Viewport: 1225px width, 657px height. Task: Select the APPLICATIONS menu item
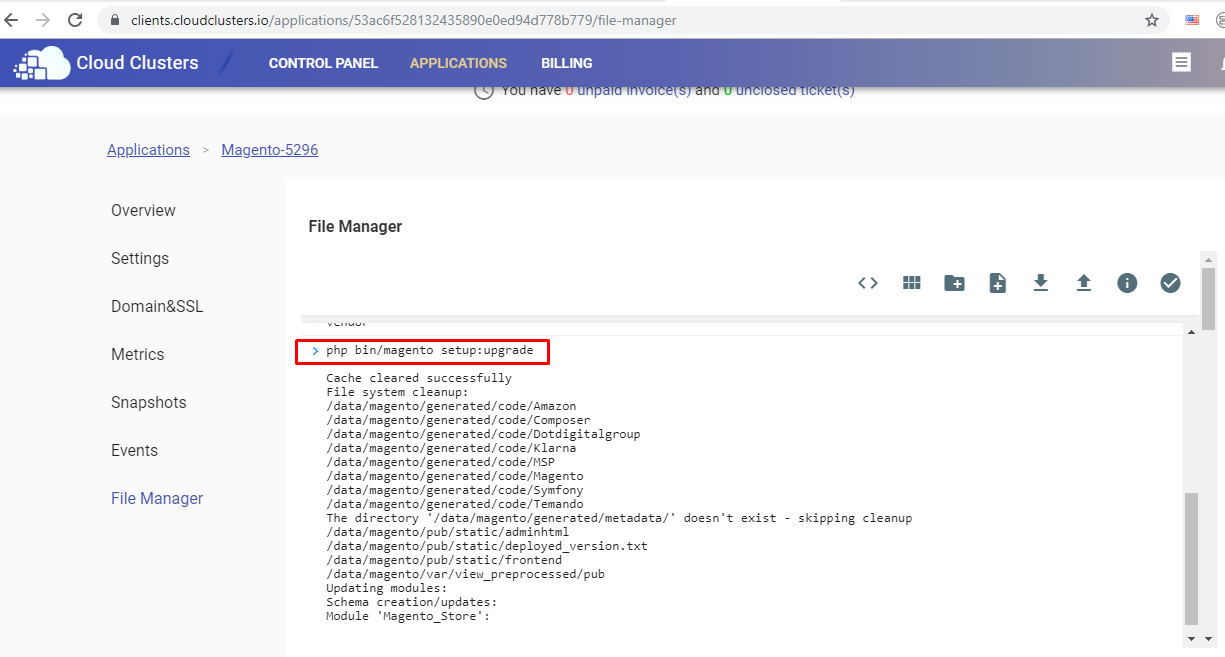click(458, 63)
